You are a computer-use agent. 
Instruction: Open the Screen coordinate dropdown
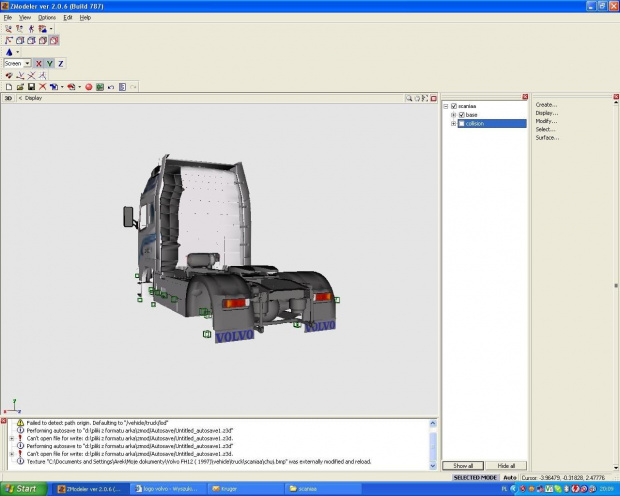pyautogui.click(x=27, y=63)
